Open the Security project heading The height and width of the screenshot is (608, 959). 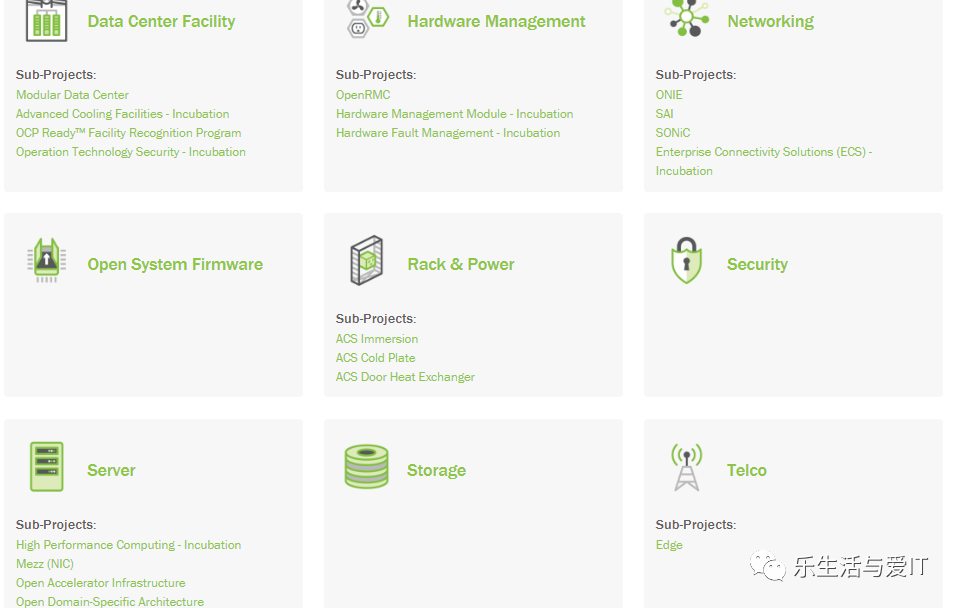pyautogui.click(x=757, y=264)
